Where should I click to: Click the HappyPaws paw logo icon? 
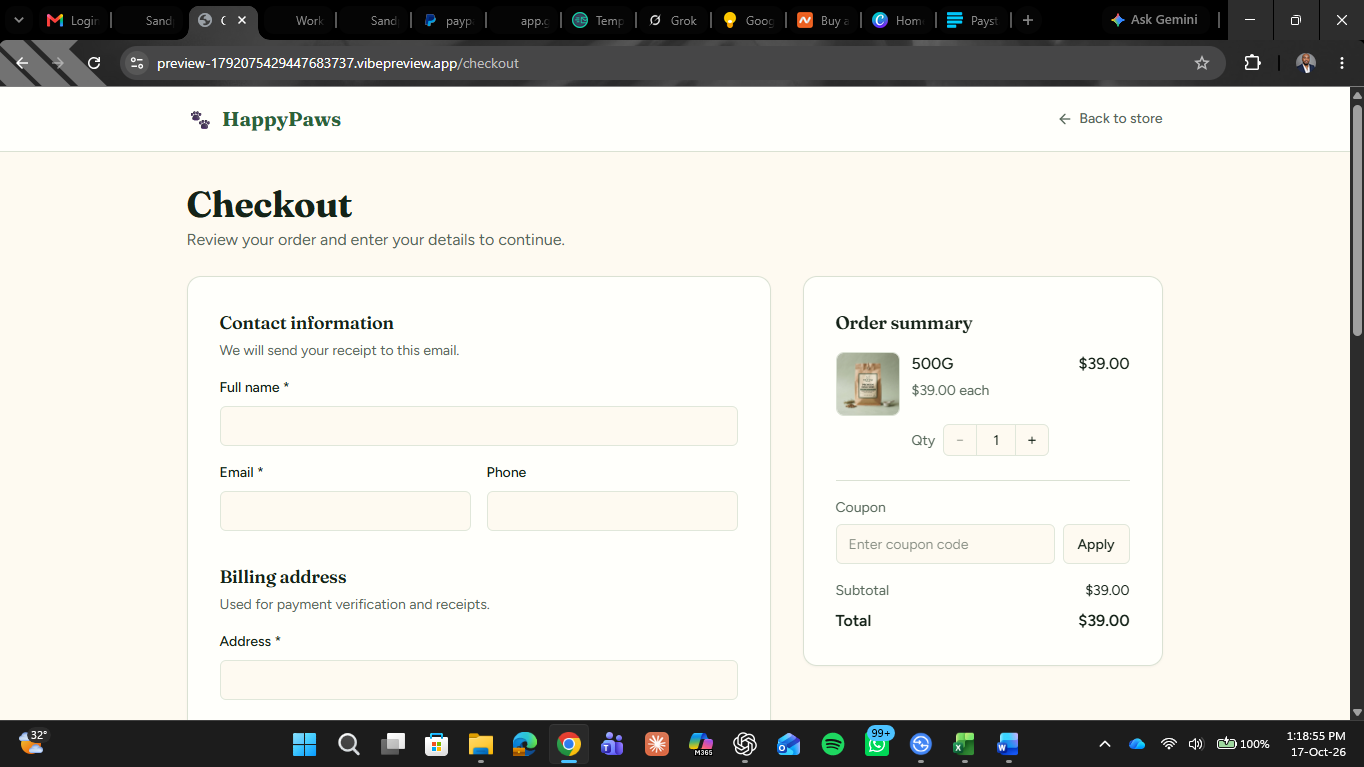(200, 120)
